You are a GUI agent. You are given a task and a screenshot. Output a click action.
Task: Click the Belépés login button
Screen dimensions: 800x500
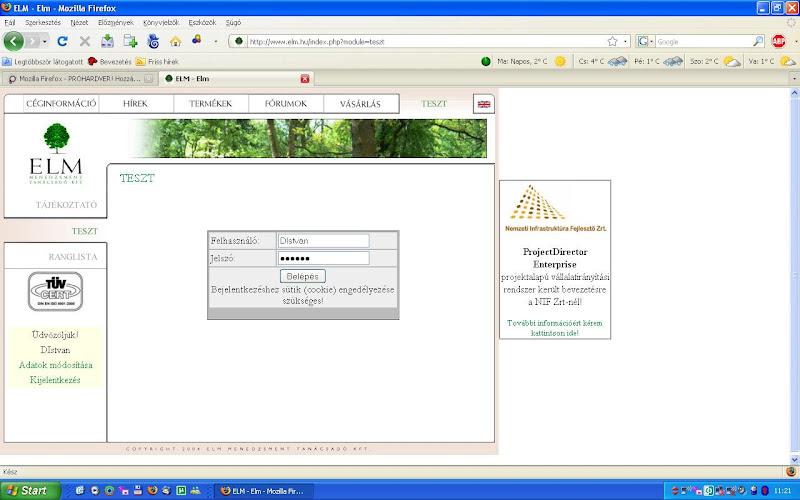click(x=303, y=276)
